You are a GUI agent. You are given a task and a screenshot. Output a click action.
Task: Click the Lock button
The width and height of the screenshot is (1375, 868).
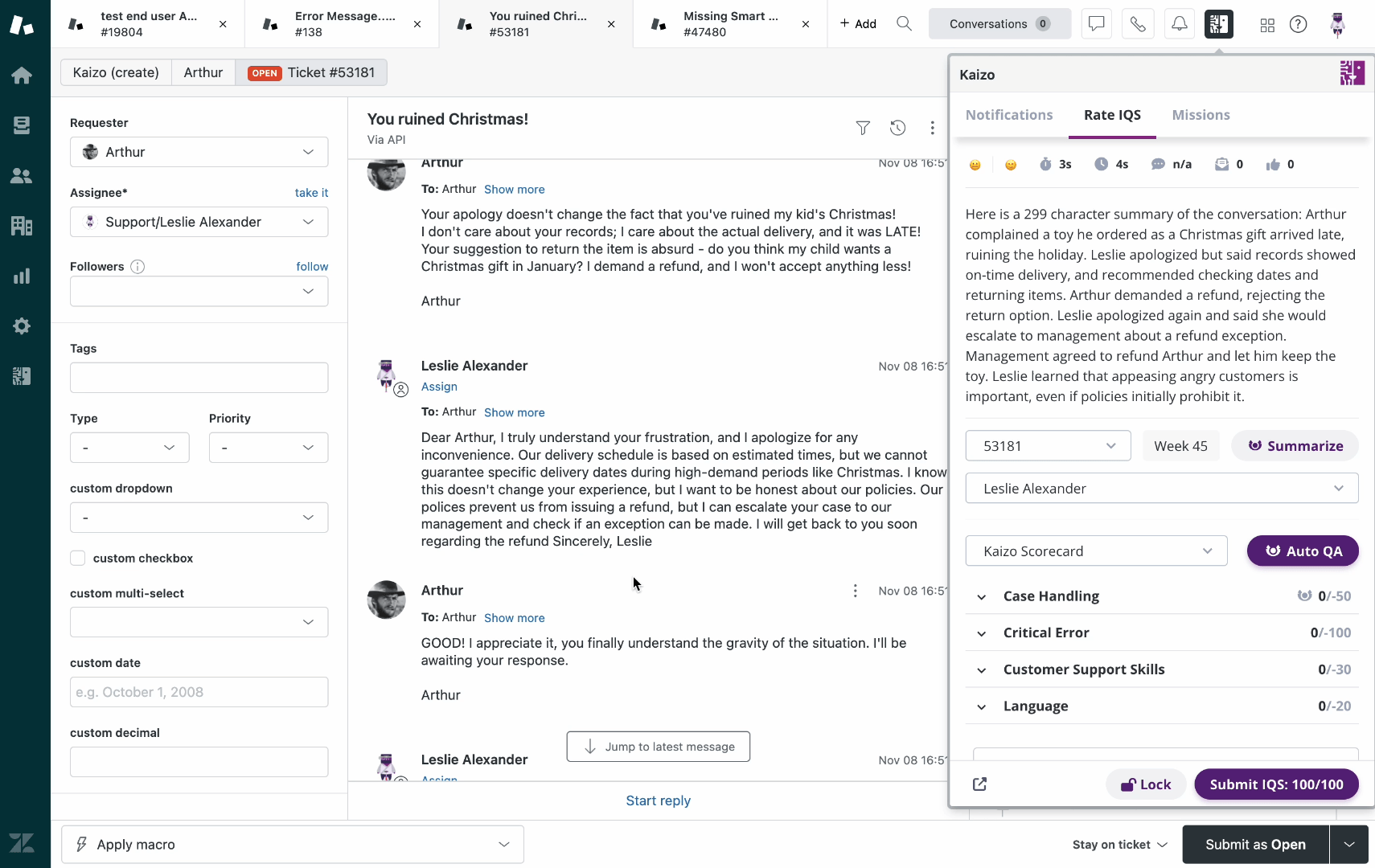1146,784
